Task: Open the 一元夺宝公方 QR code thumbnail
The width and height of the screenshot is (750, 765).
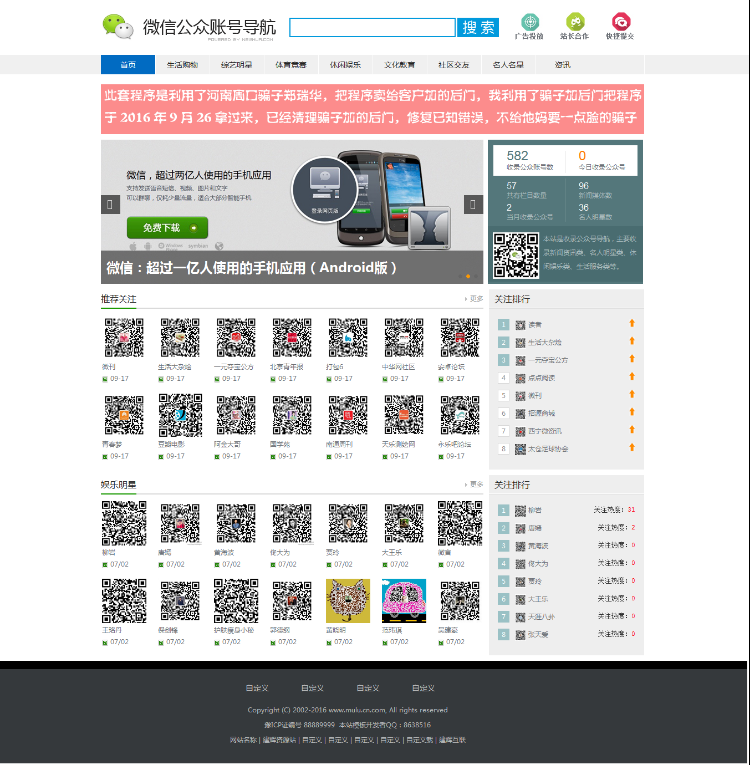Action: pyautogui.click(x=236, y=338)
